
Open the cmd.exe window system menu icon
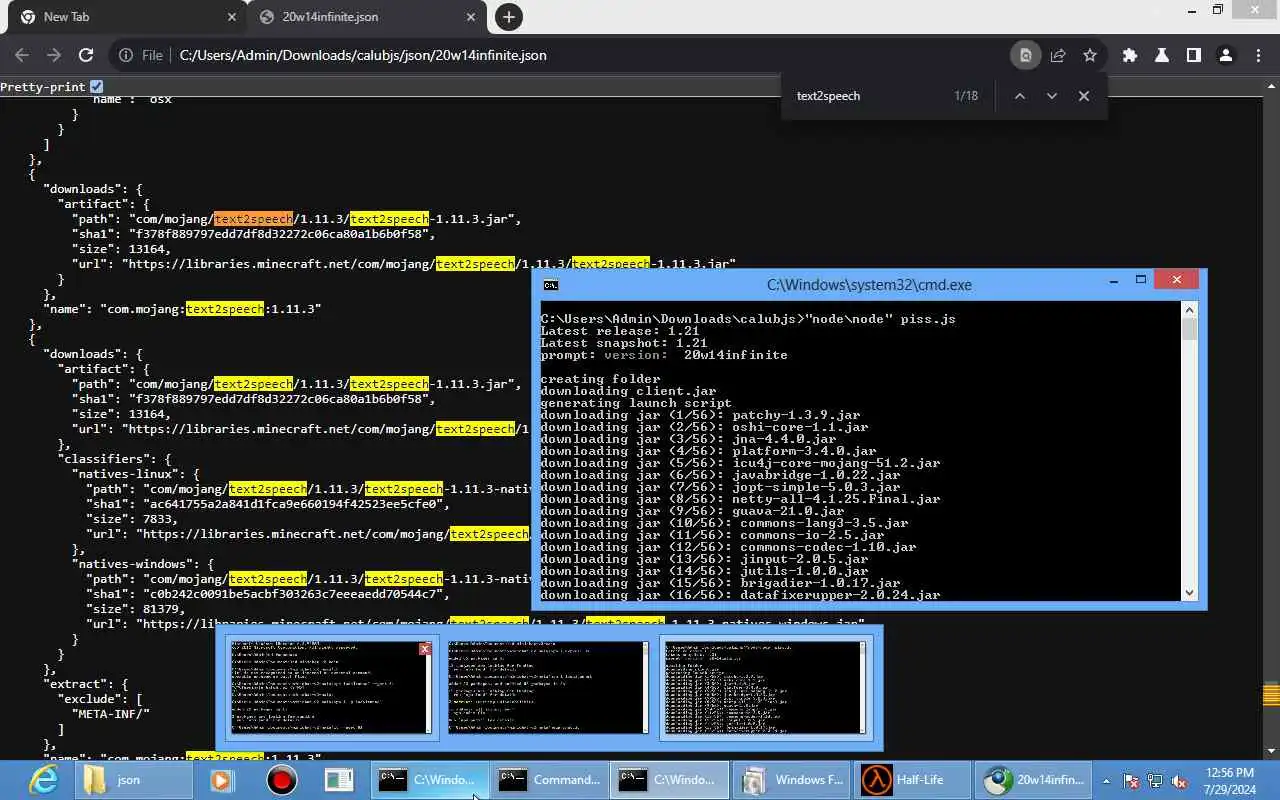pos(550,285)
